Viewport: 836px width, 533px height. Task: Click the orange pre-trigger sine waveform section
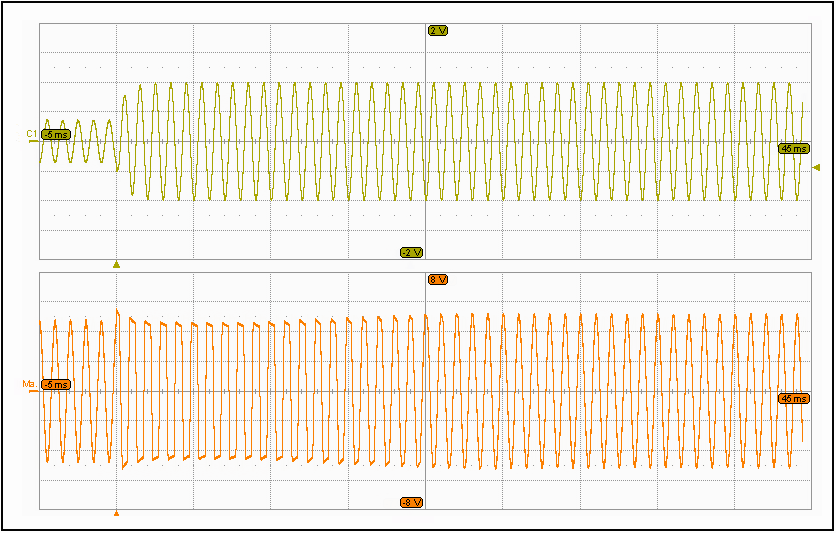pos(72,390)
